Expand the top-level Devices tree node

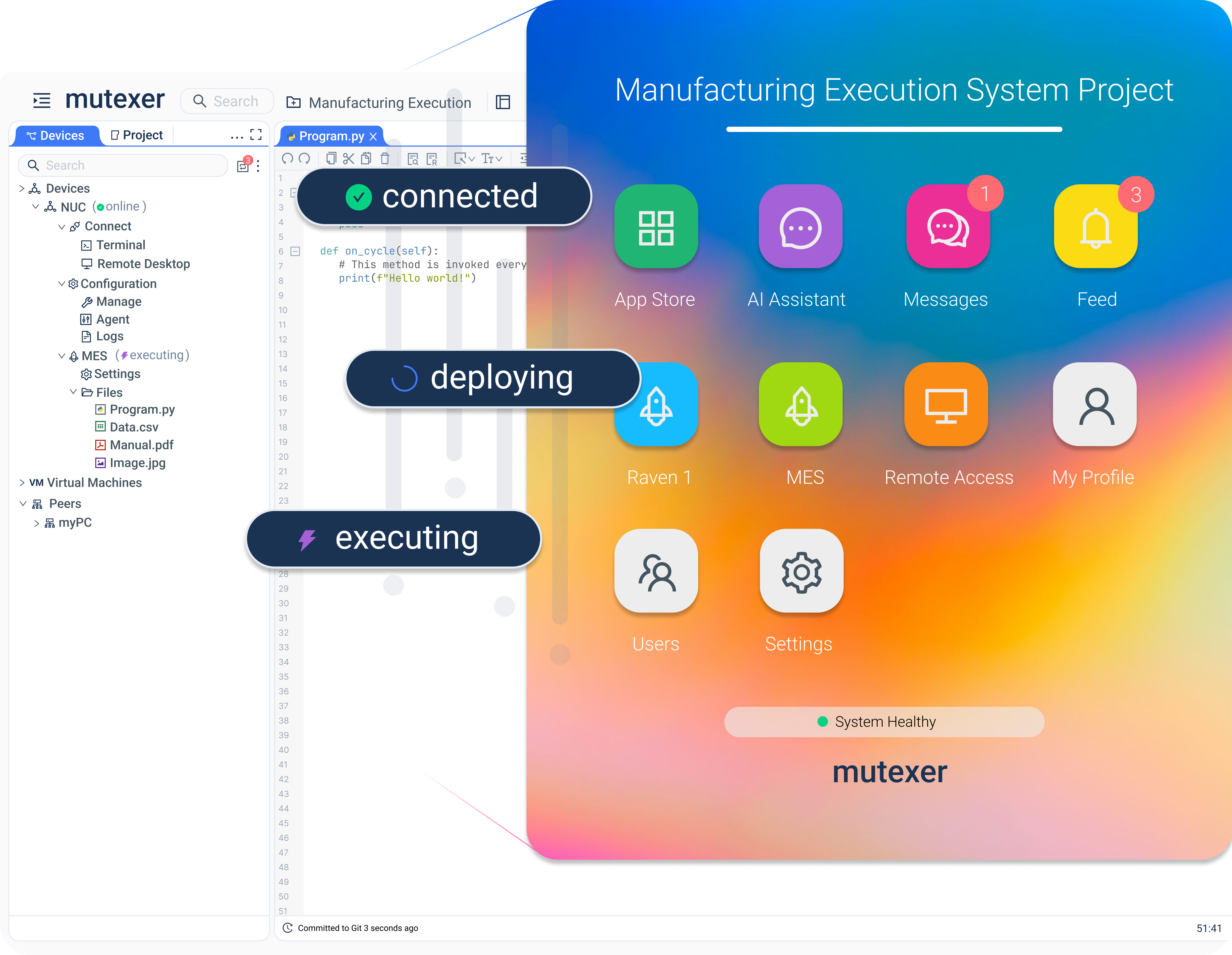22,188
